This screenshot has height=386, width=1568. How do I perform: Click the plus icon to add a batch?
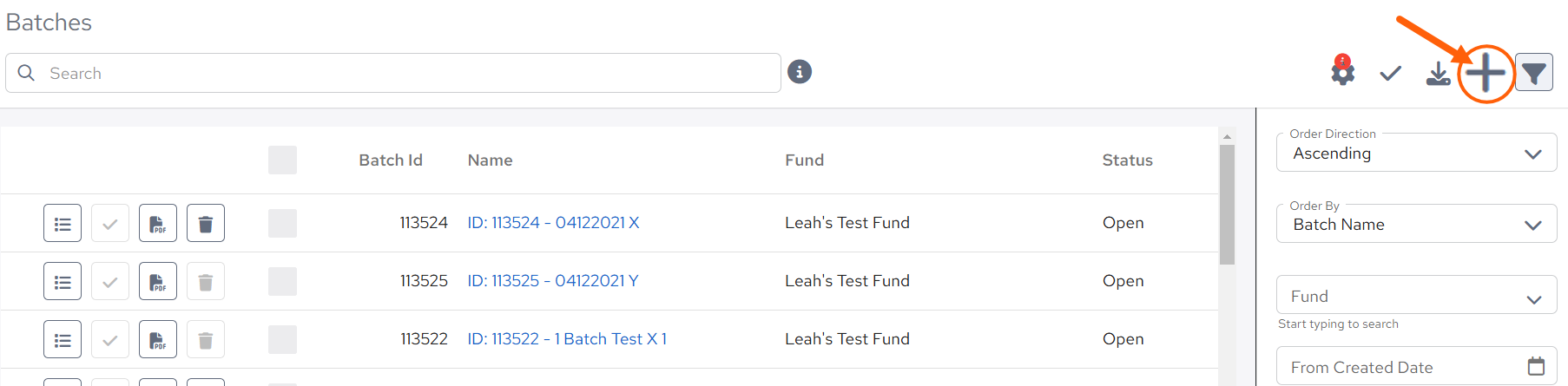(1486, 73)
